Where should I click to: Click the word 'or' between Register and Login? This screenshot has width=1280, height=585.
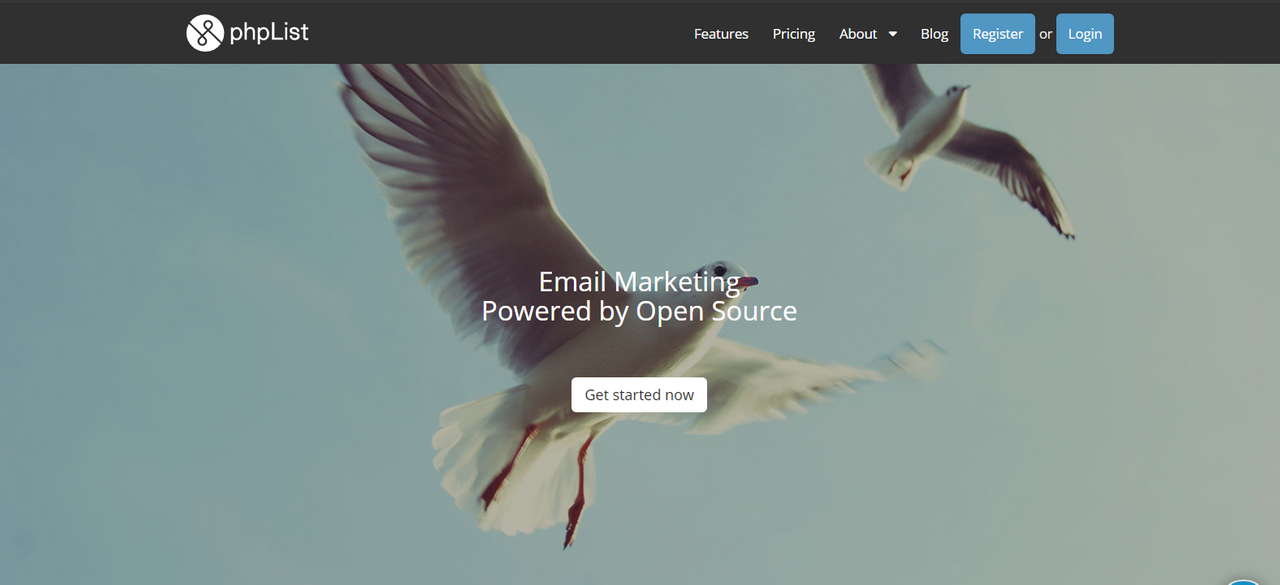pos(1046,34)
